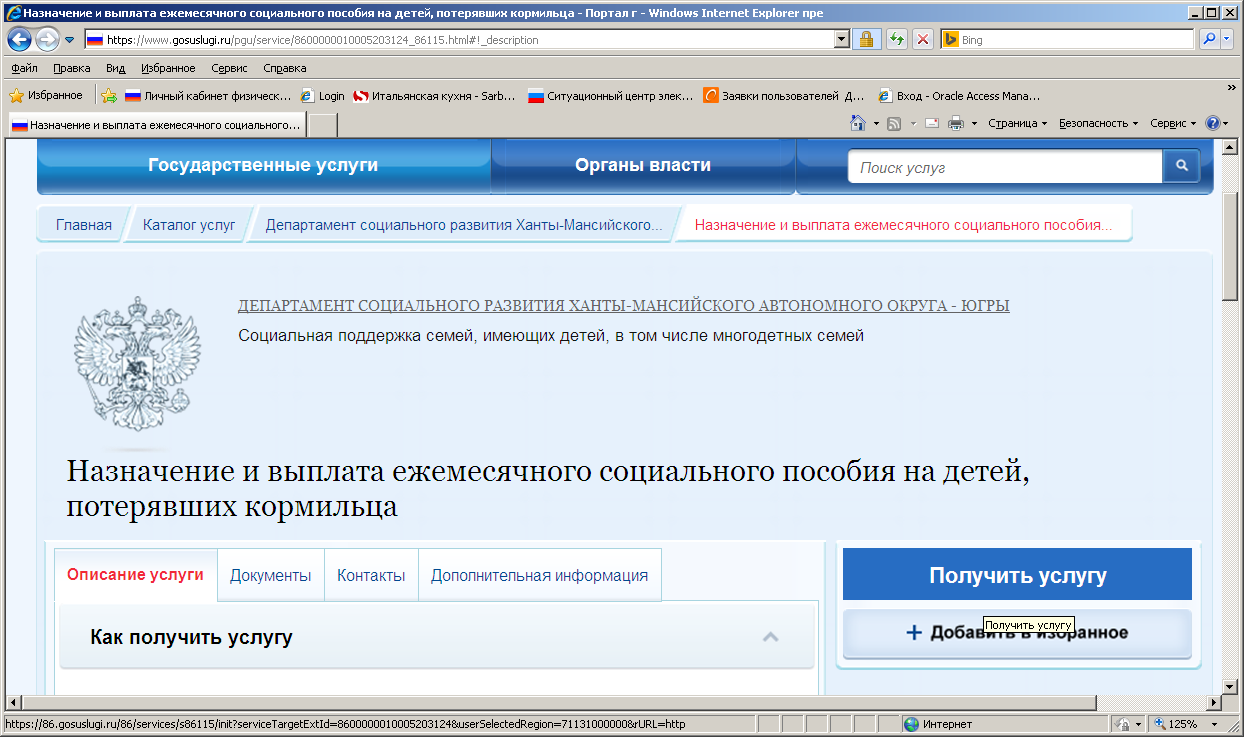The height and width of the screenshot is (737, 1244).
Task: Click the Получить услугу button
Action: 1017,575
